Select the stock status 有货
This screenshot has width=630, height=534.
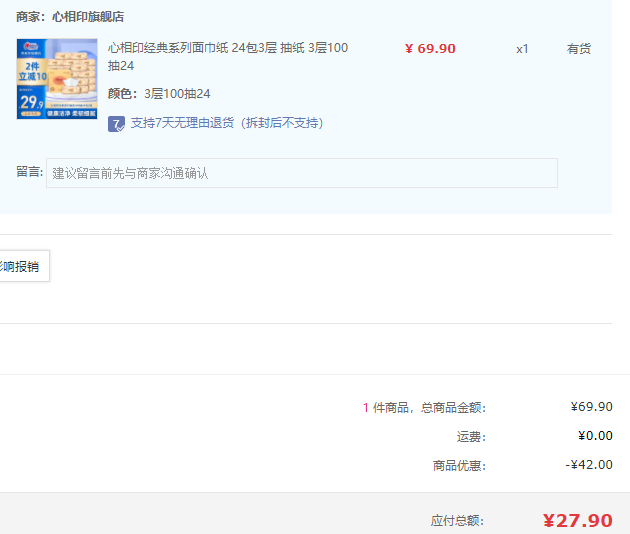click(x=579, y=49)
